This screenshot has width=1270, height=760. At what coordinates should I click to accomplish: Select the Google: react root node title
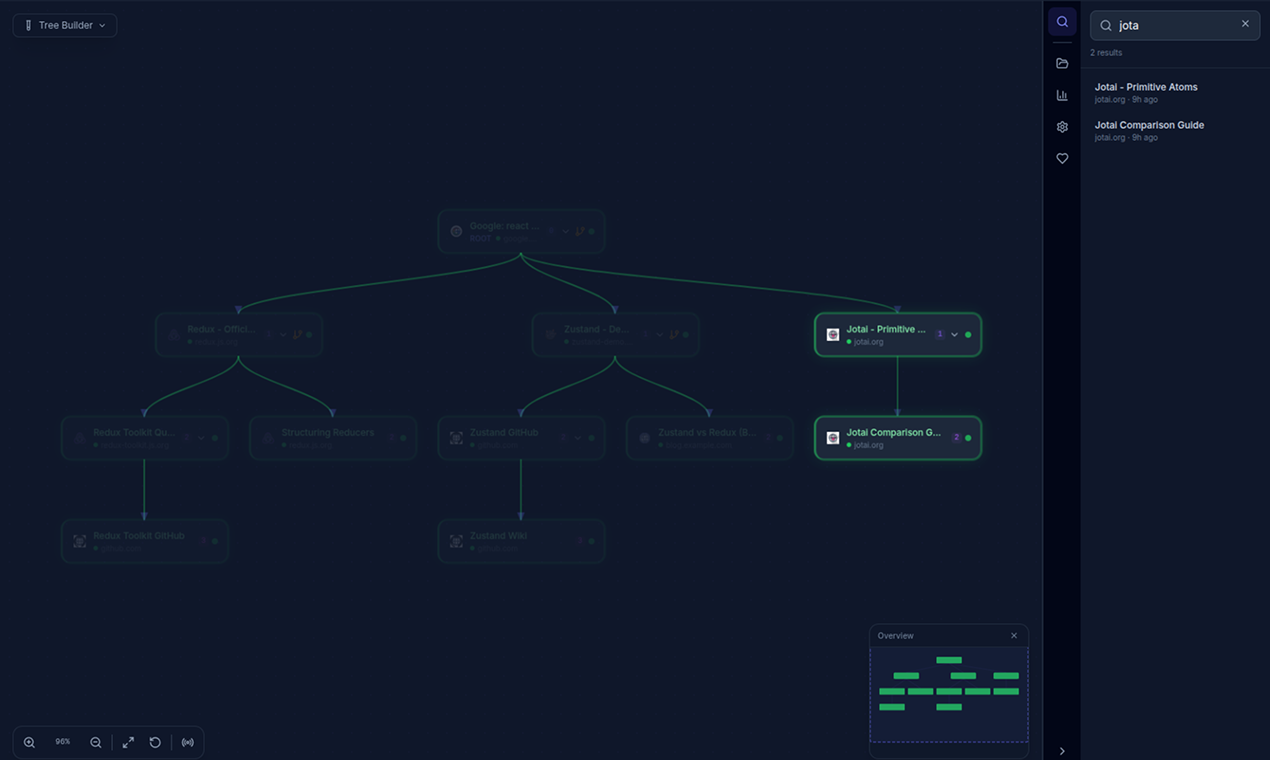point(504,226)
